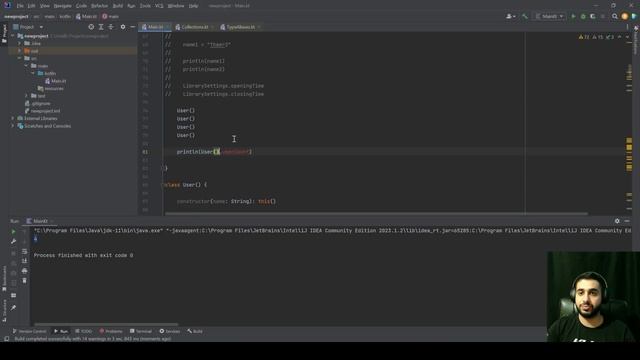Click editor horizontal scrollbar
This screenshot has width=640, height=360.
[x=376, y=213]
